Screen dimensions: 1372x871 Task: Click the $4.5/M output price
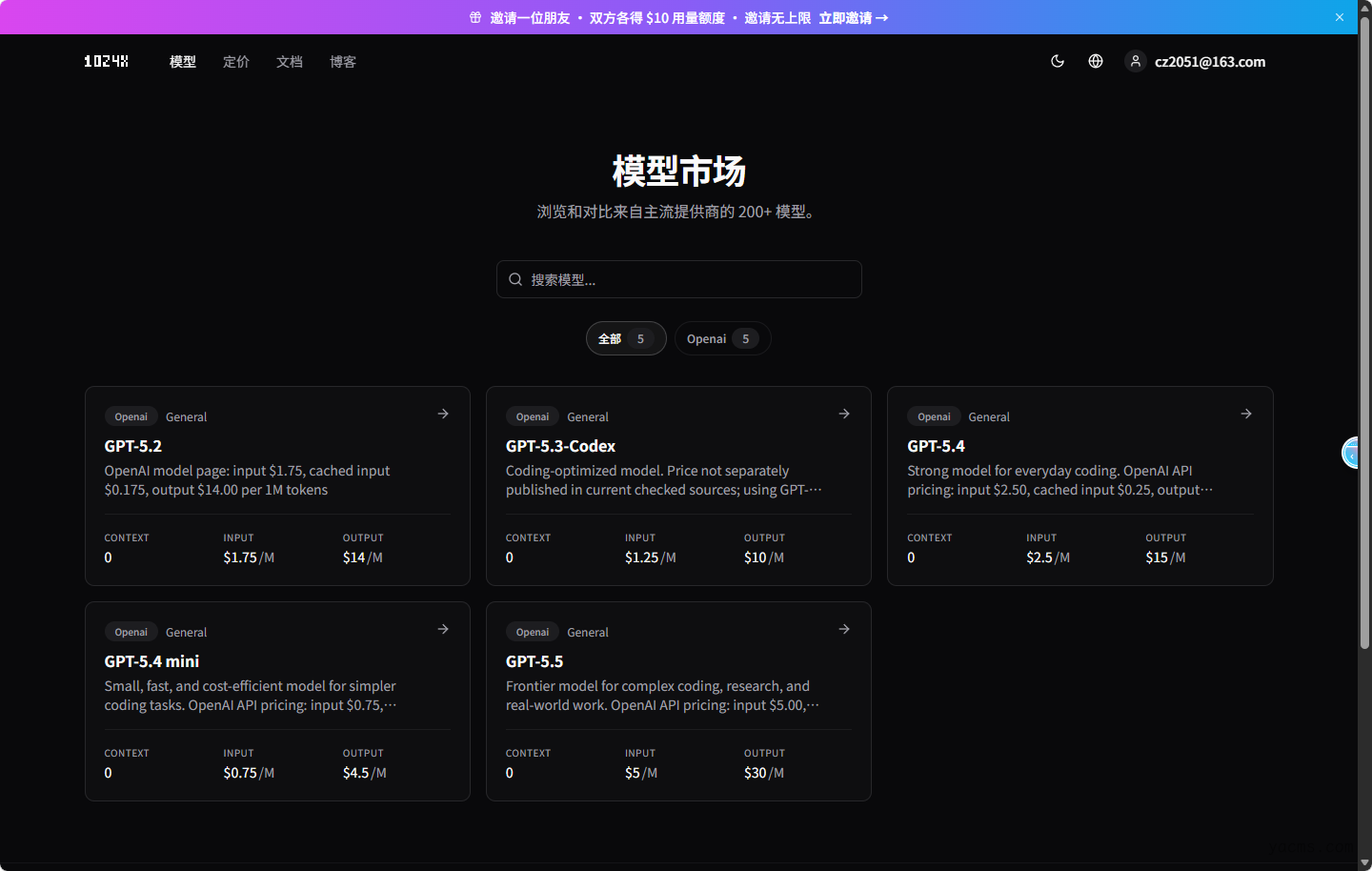pos(365,773)
